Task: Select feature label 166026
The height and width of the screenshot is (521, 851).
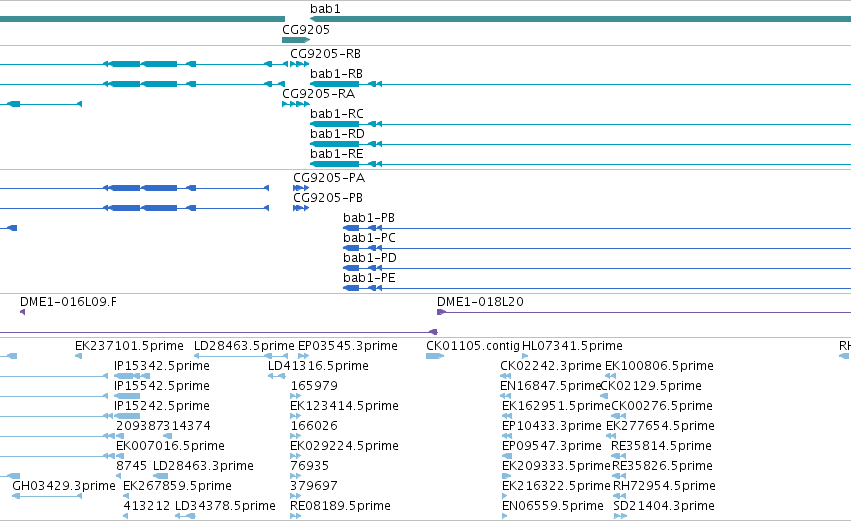Action: (x=314, y=427)
